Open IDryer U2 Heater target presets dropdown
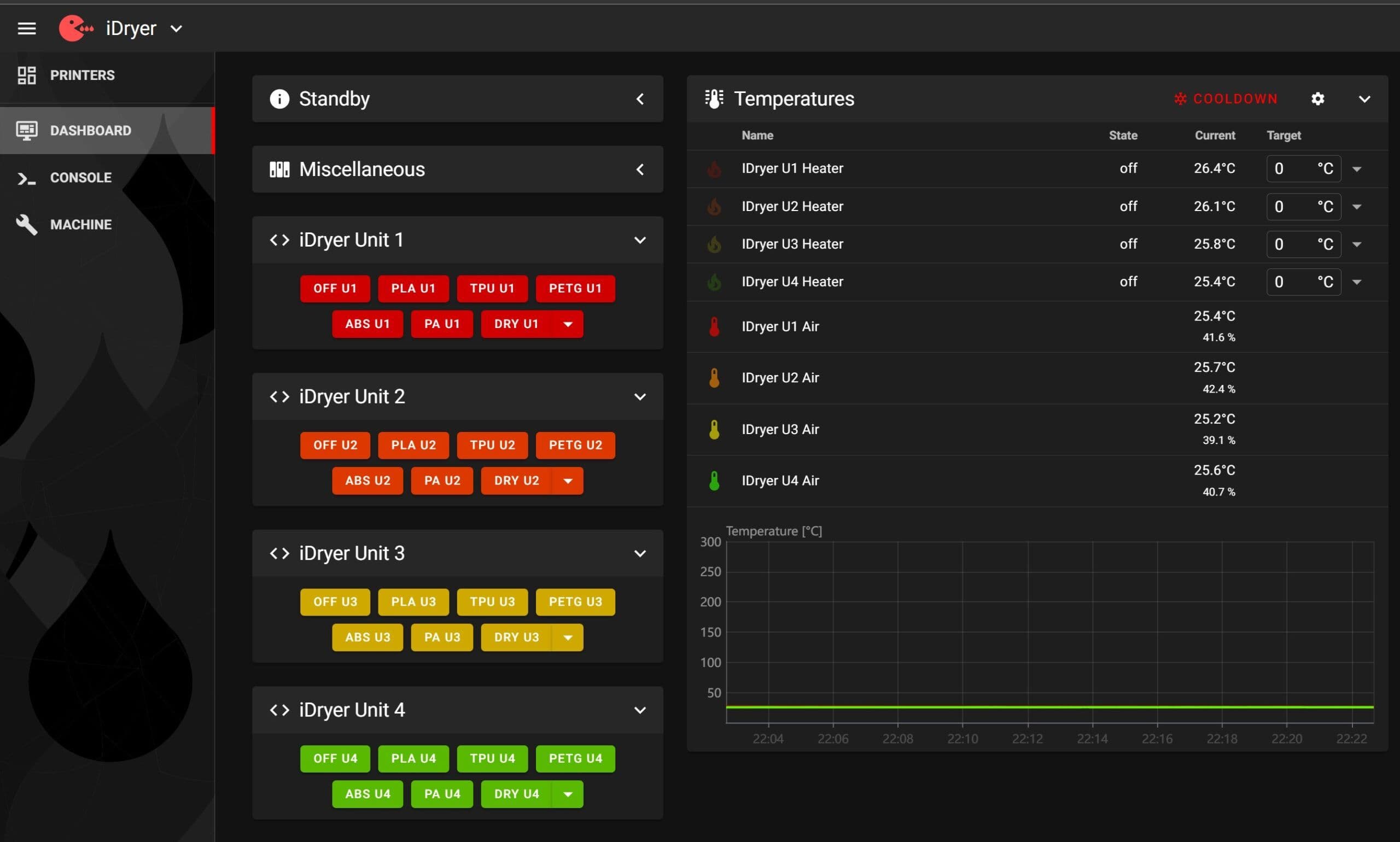Viewport: 1400px width, 842px height. [1357, 207]
